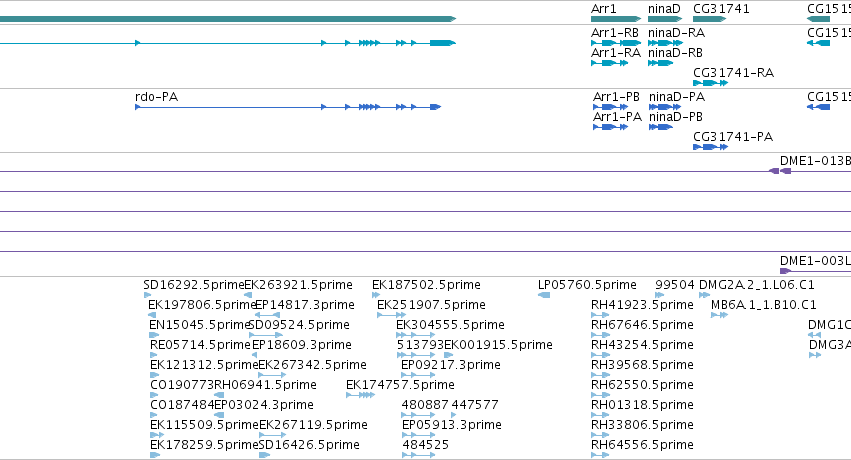This screenshot has height=460, width=851.
Task: Click the CO190773 feature label
Action: pos(182,385)
